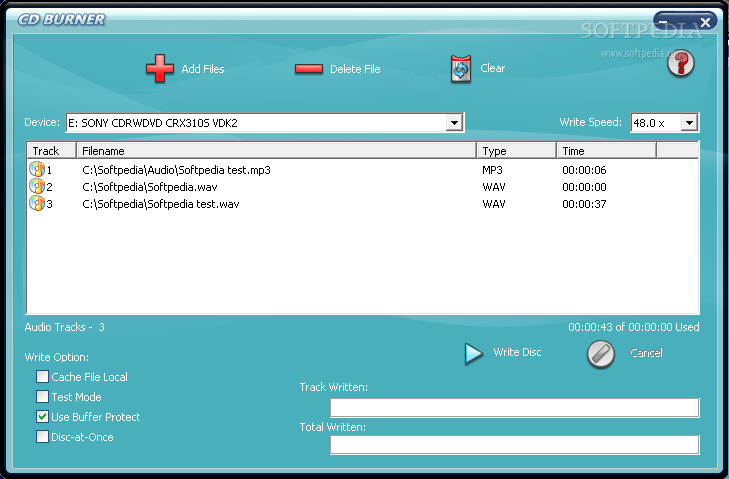Viewport: 729px width, 479px height.
Task: Click the Add Files label
Action: coord(203,69)
